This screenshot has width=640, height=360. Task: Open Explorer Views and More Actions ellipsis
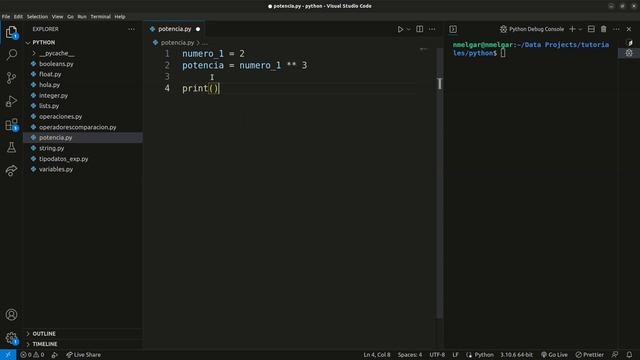(x=131, y=29)
